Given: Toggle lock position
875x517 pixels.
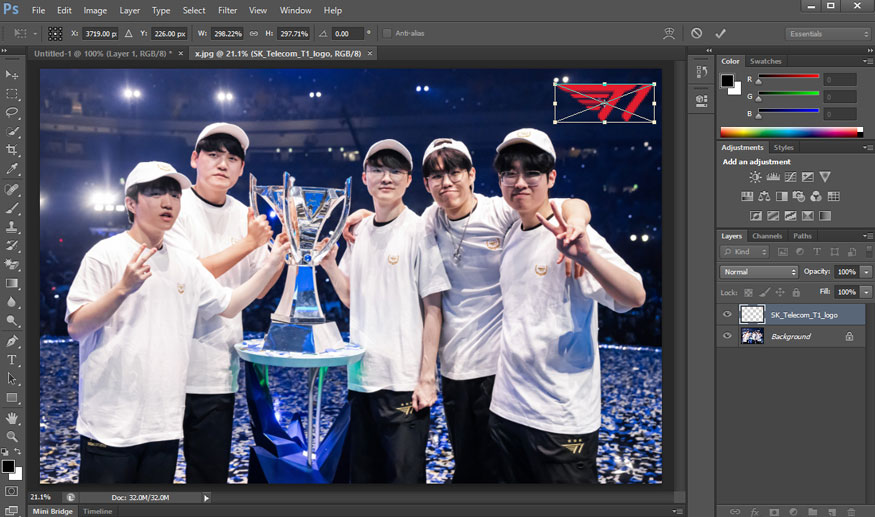Looking at the screenshot, I should coord(780,293).
